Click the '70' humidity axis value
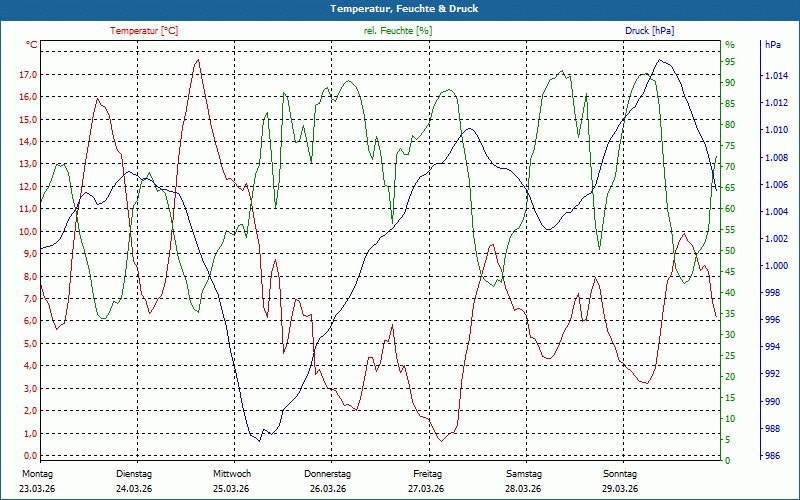 730,167
